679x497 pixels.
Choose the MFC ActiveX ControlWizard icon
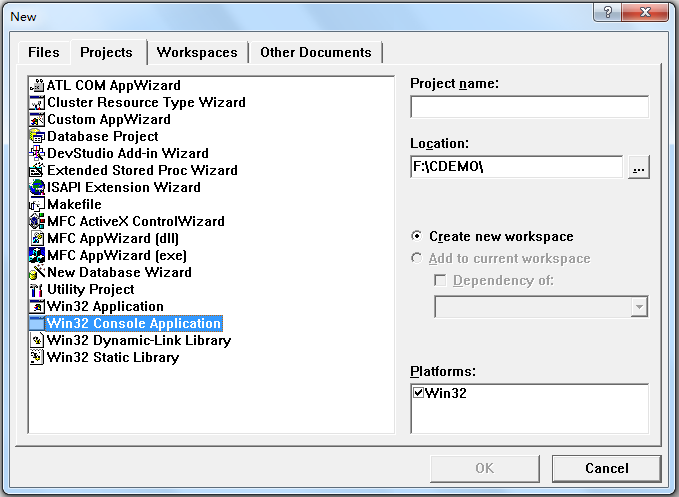pos(37,221)
